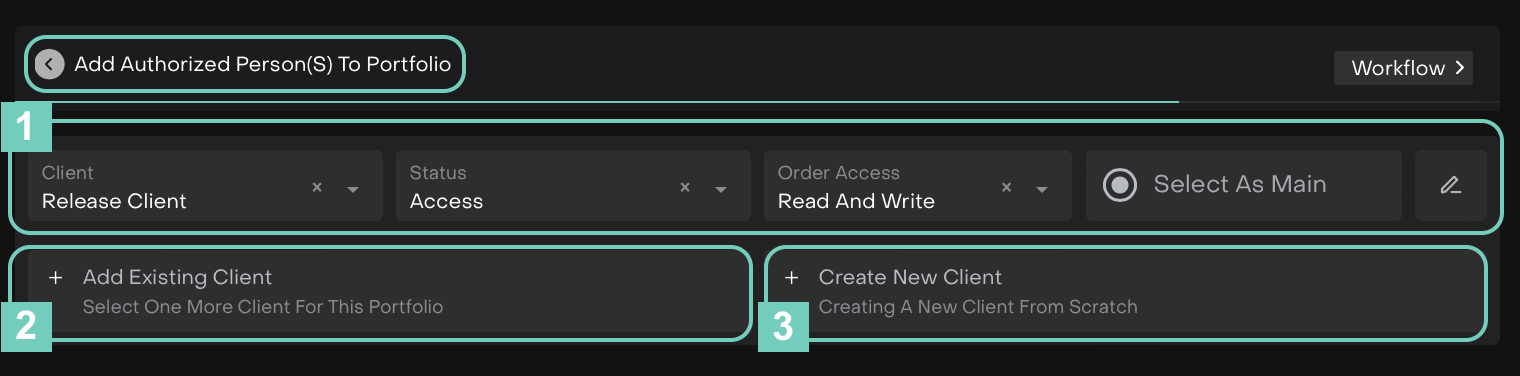
Task: Click Add Existing Client button
Action: pos(389,291)
